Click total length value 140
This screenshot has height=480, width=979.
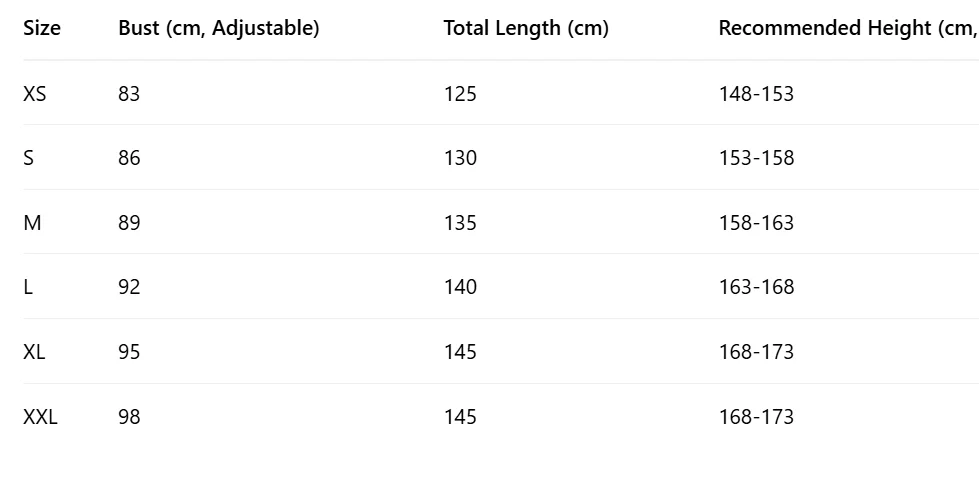[460, 287]
